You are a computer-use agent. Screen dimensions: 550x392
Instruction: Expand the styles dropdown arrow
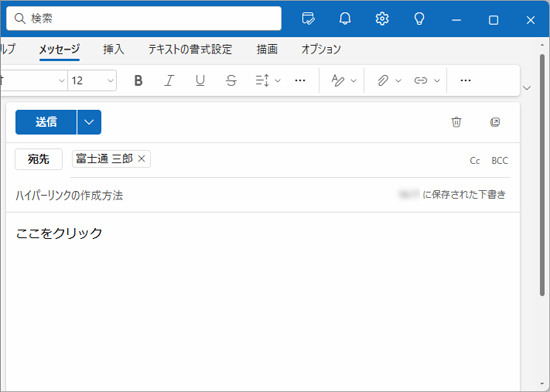354,81
